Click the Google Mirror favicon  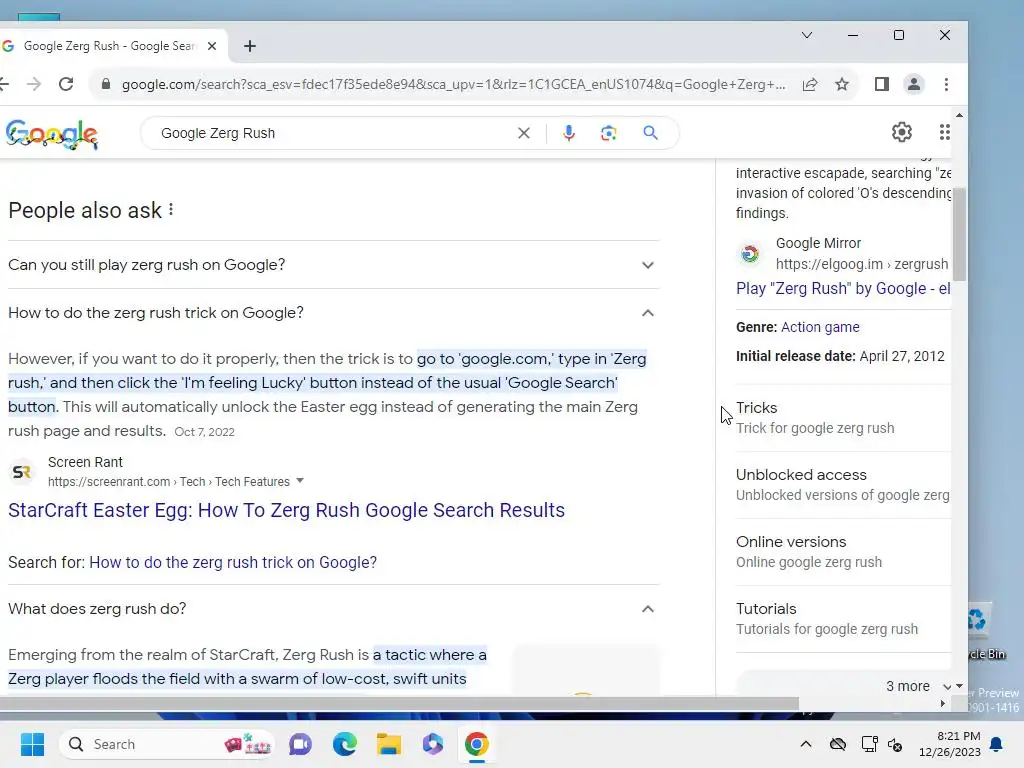(x=750, y=253)
